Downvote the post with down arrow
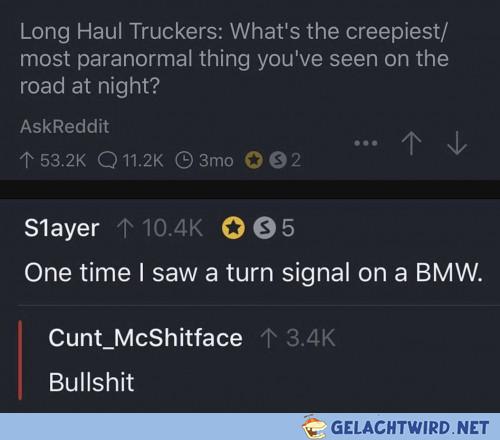The width and height of the screenshot is (500, 440). pyautogui.click(x=457, y=143)
